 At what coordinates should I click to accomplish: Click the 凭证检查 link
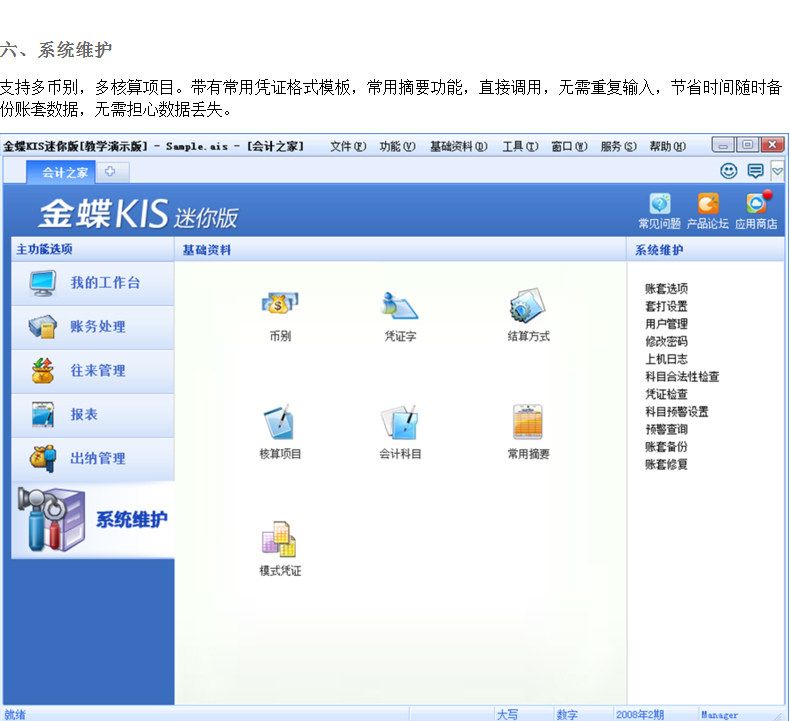pos(666,395)
